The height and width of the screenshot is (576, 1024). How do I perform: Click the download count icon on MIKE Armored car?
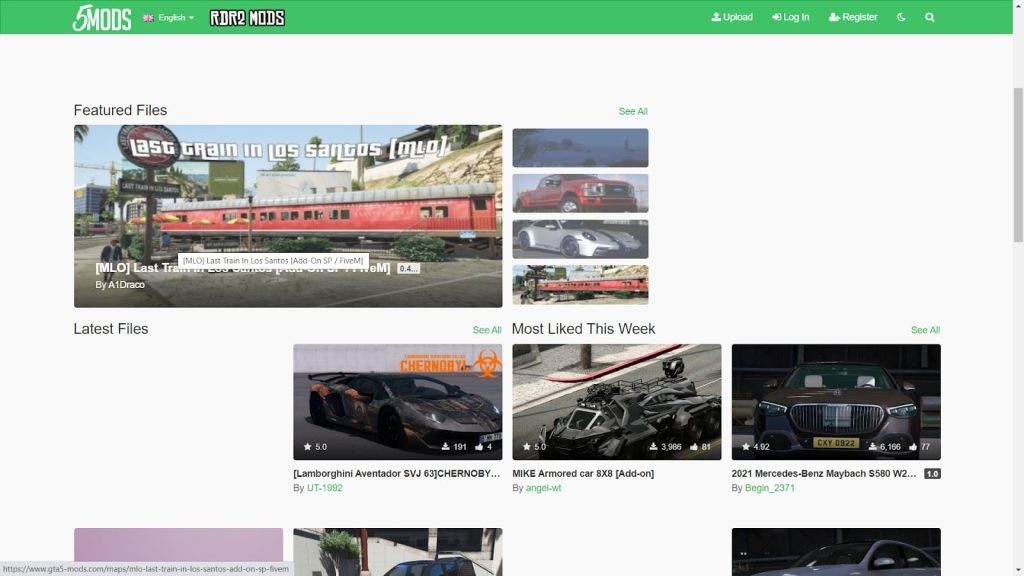[652, 447]
